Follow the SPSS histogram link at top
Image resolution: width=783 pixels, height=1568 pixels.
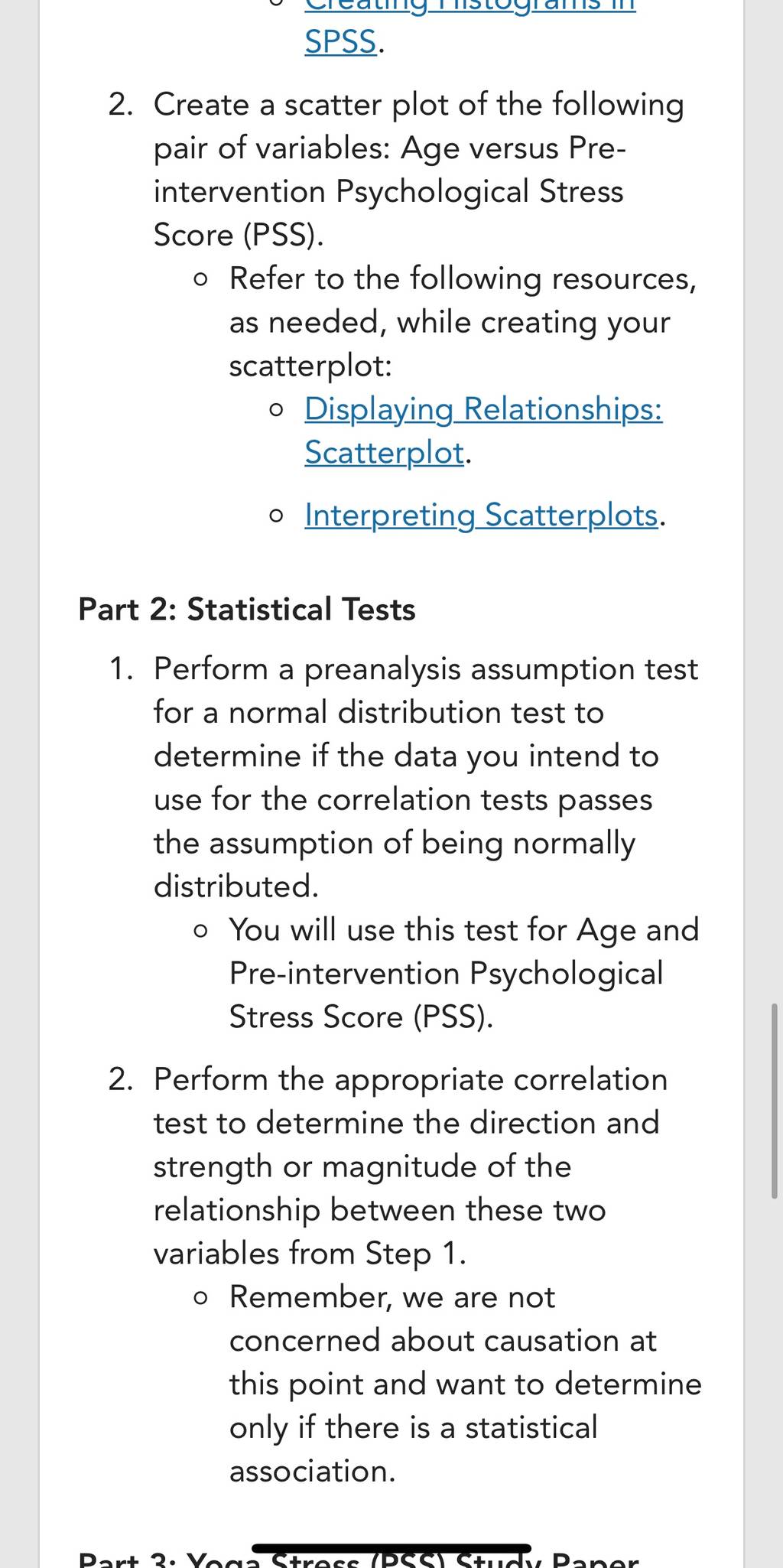(470, 23)
